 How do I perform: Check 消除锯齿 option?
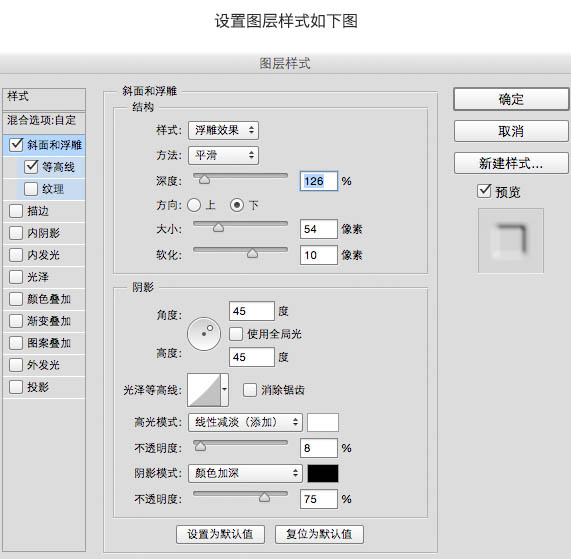pyautogui.click(x=250, y=390)
